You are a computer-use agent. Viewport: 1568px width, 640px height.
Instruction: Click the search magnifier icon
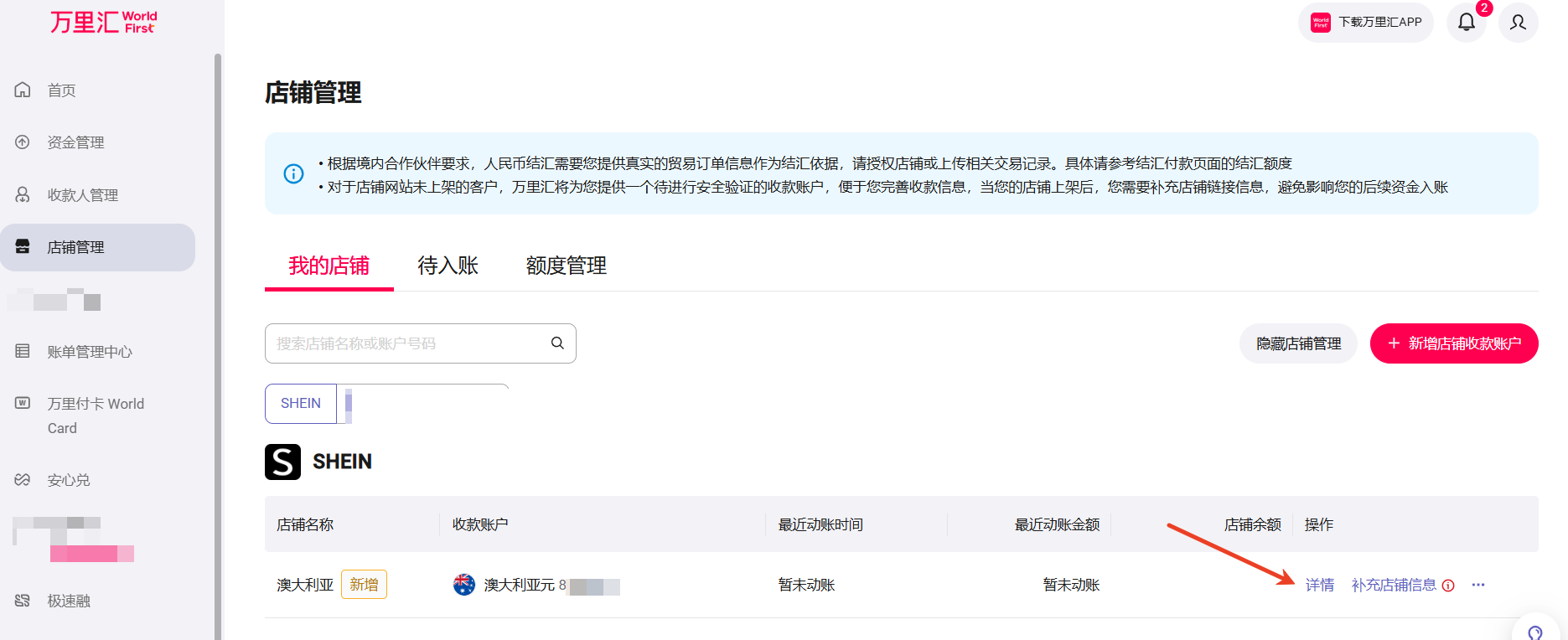pos(557,343)
